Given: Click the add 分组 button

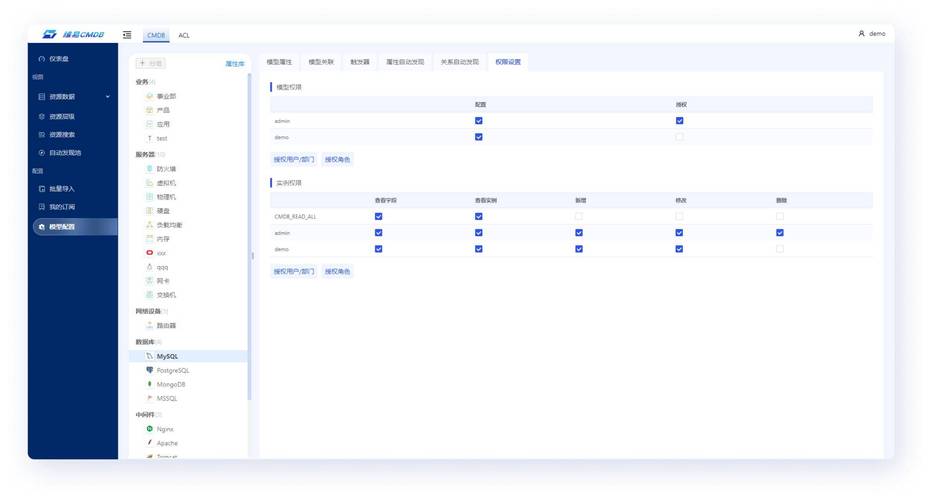Looking at the screenshot, I should tap(151, 63).
